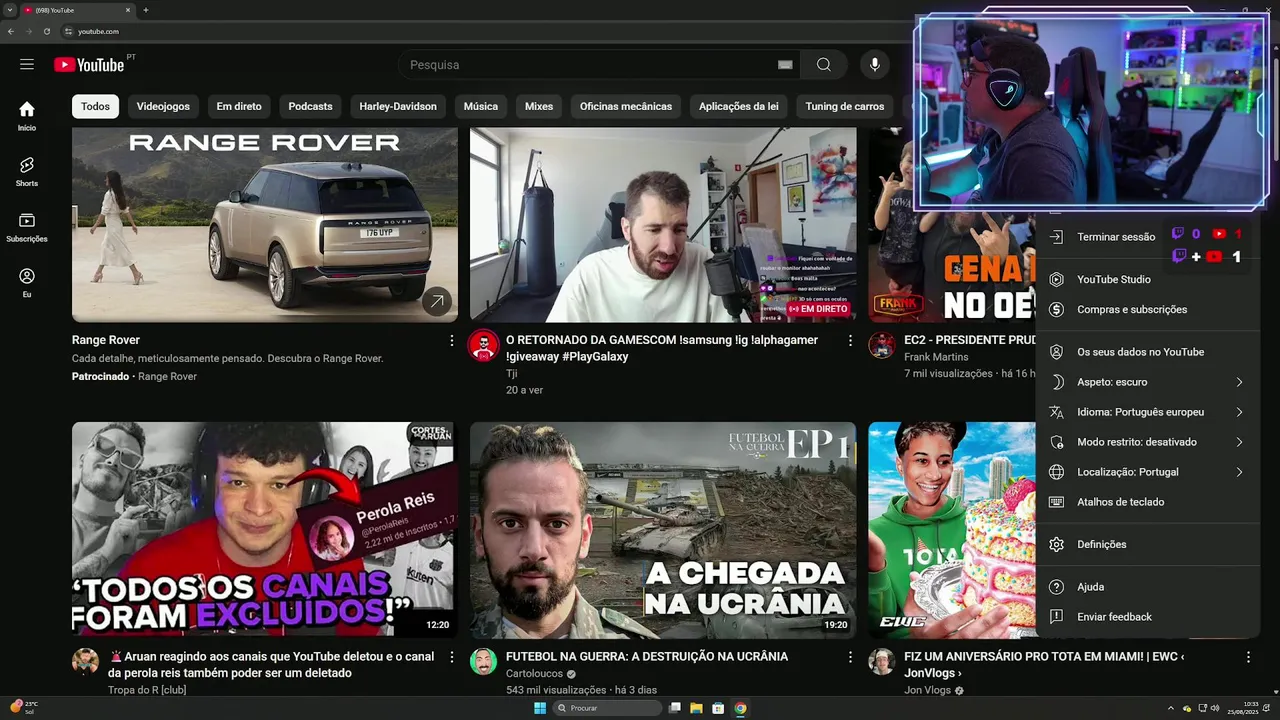Open the TODOS OS CANAIS FORAM EXCLUIDOS thumbnail
The height and width of the screenshot is (720, 1280).
265,529
